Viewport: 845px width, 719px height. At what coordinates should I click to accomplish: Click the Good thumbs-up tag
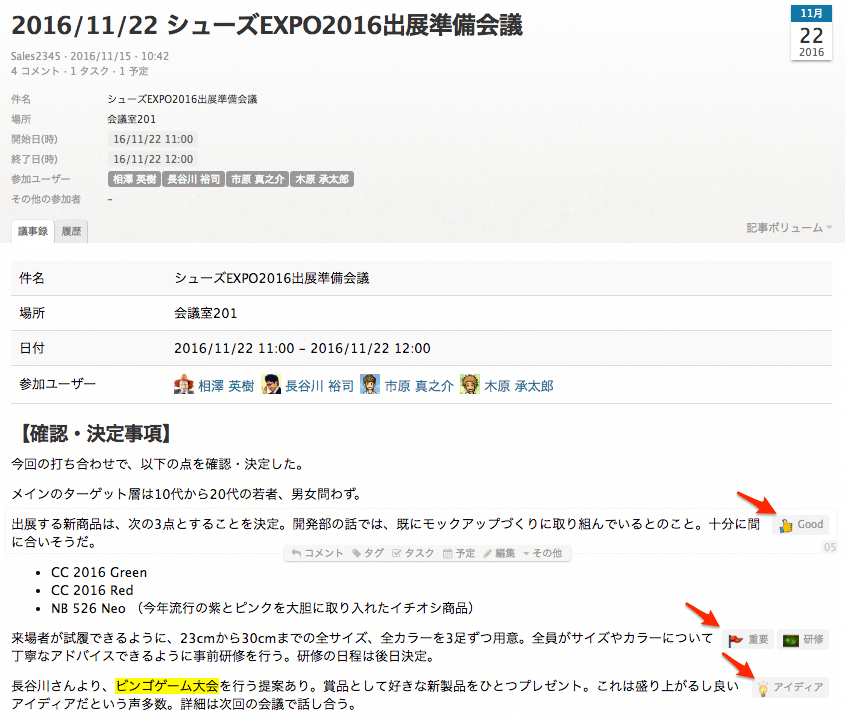[x=801, y=525]
